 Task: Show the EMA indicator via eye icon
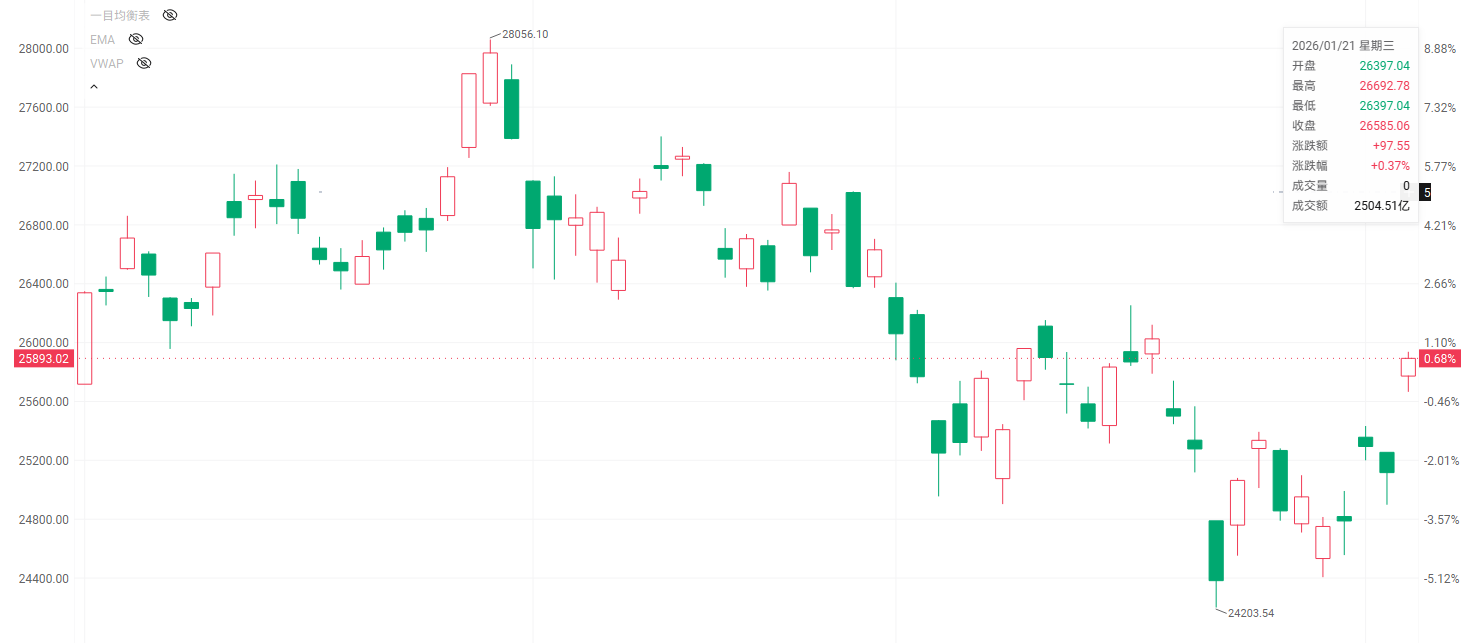[x=136, y=39]
